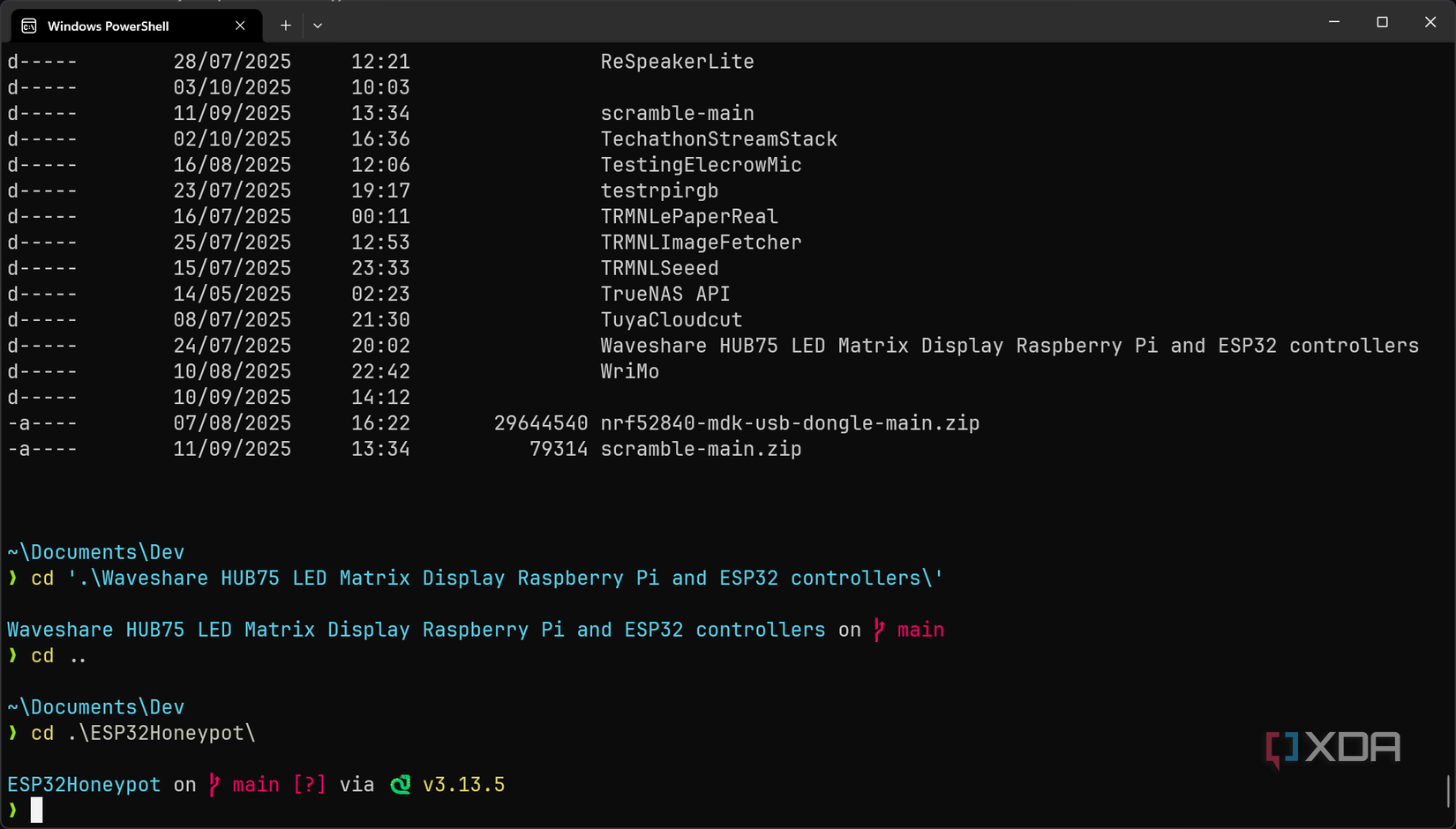Click the git branch icon beside ESP32Honeypot

(x=213, y=784)
